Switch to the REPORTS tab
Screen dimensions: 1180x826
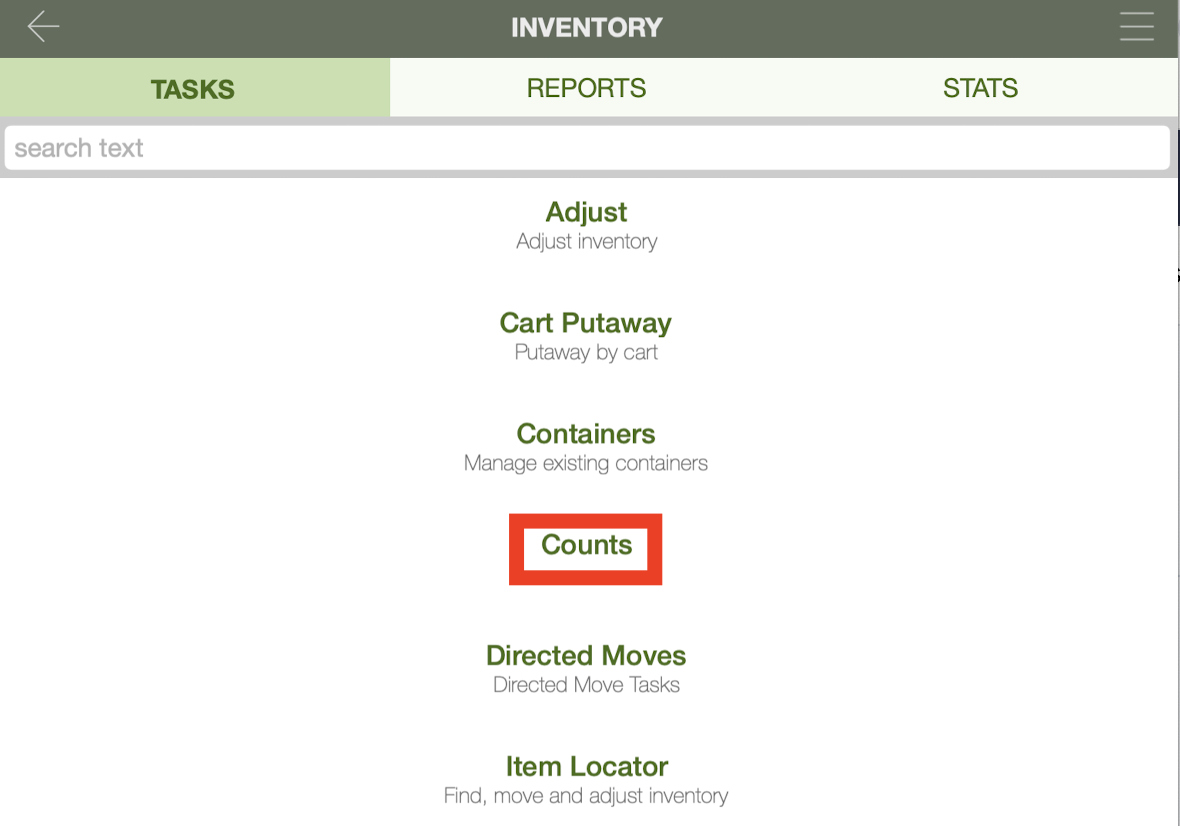(x=586, y=88)
